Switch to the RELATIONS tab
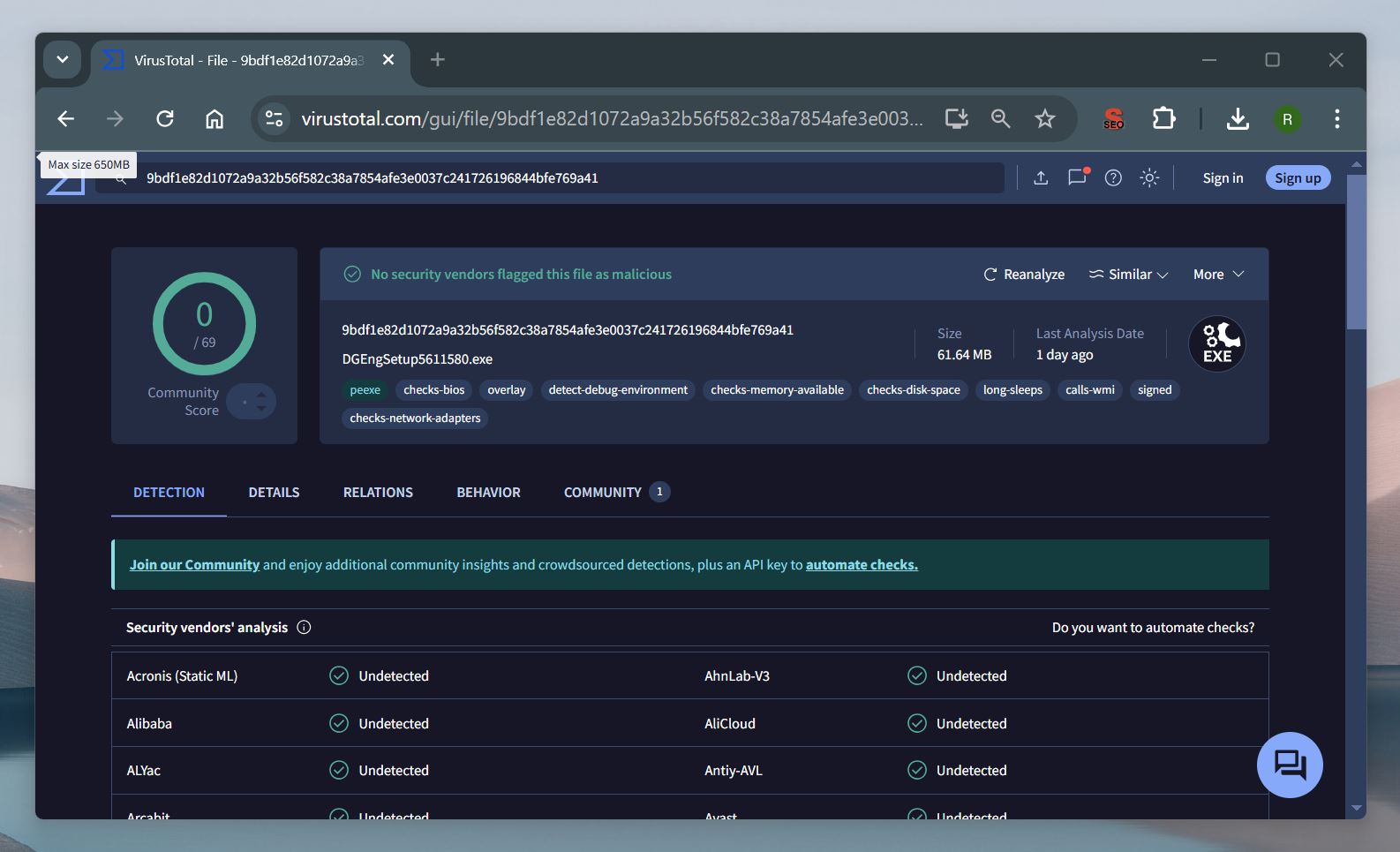Image resolution: width=1400 pixels, height=852 pixels. [378, 492]
